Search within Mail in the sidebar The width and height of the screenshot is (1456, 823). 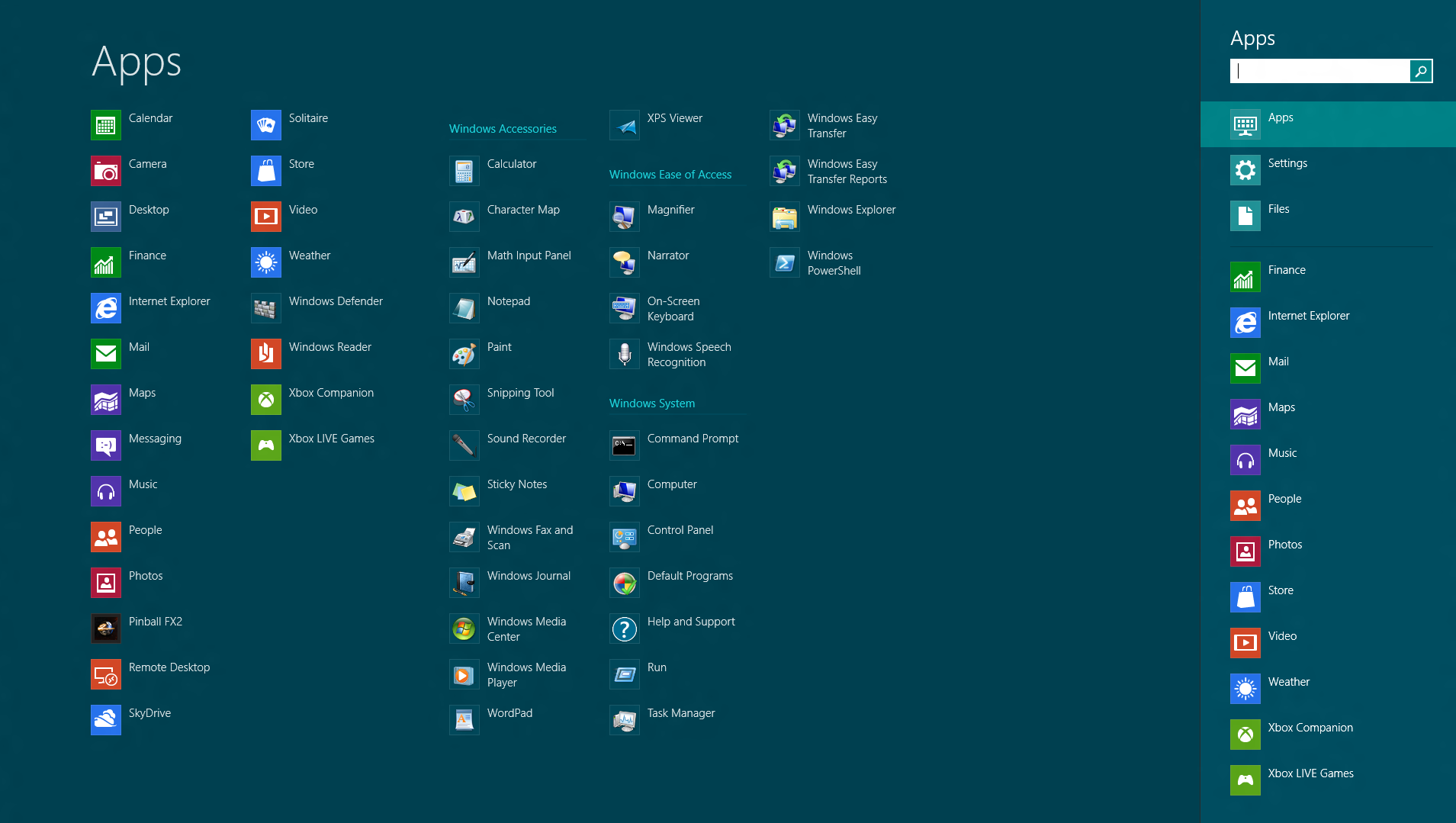pyautogui.click(x=1328, y=368)
